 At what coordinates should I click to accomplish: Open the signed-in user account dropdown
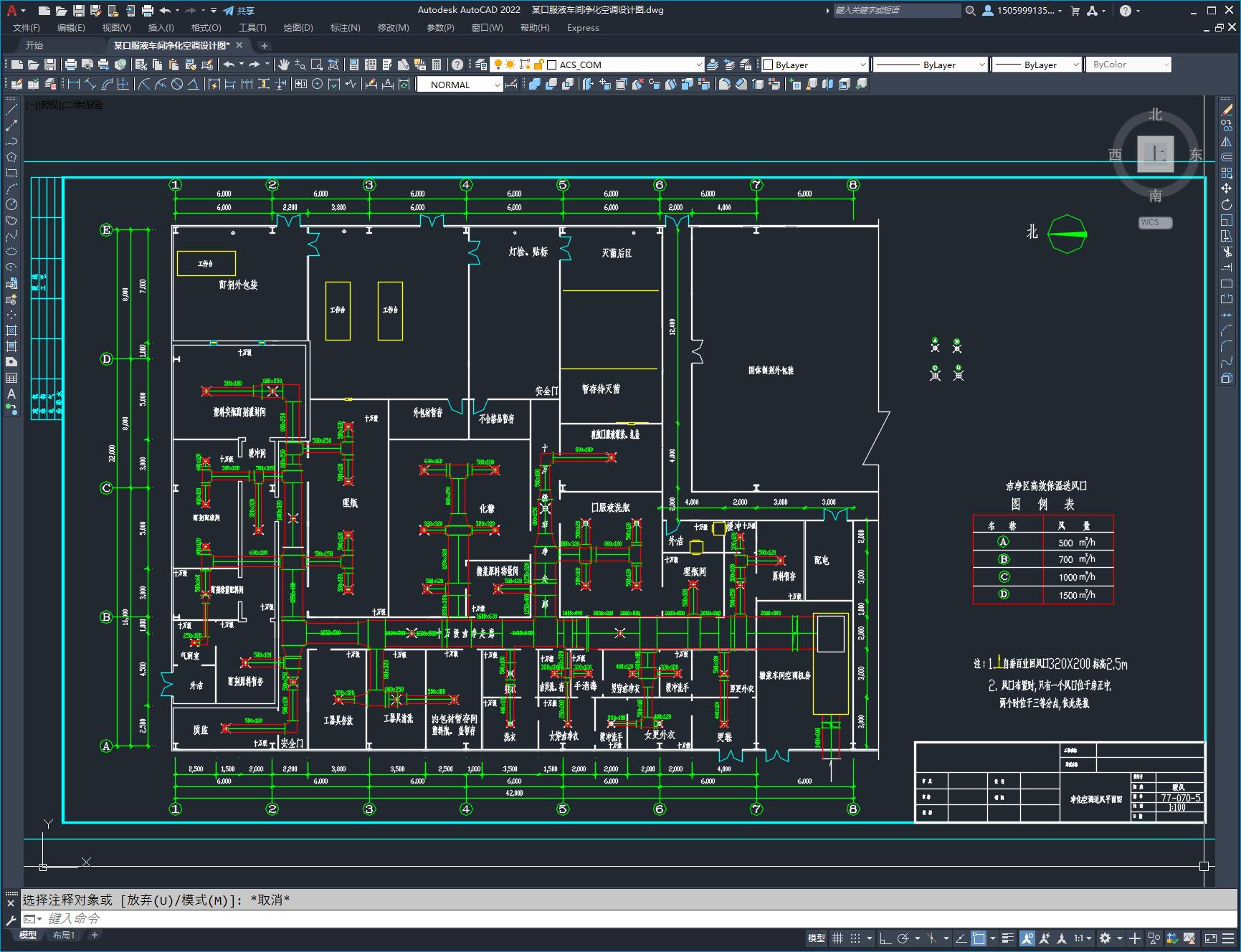point(1023,10)
